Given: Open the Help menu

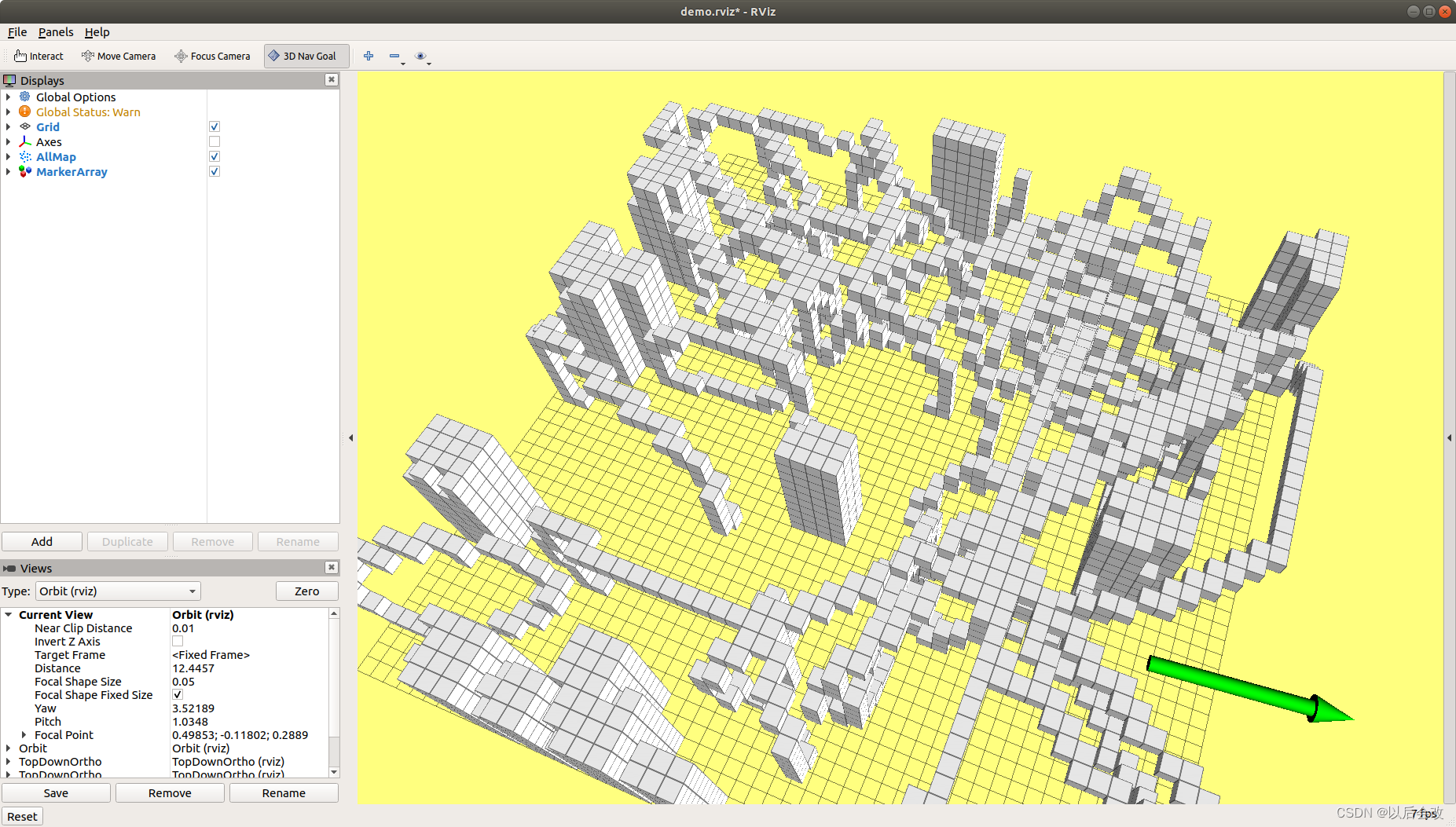Looking at the screenshot, I should [x=97, y=32].
